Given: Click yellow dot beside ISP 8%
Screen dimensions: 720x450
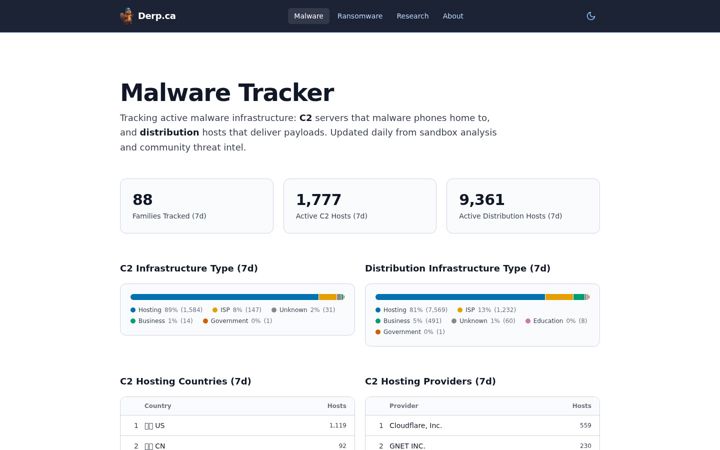Looking at the screenshot, I should pyautogui.click(x=215, y=310).
